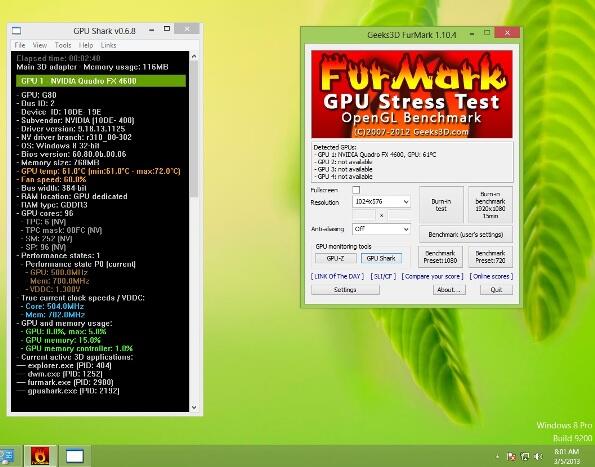Open the Anti-aliasing dropdown in FurMark
Viewport: 595px width, 467px height.
(x=381, y=229)
